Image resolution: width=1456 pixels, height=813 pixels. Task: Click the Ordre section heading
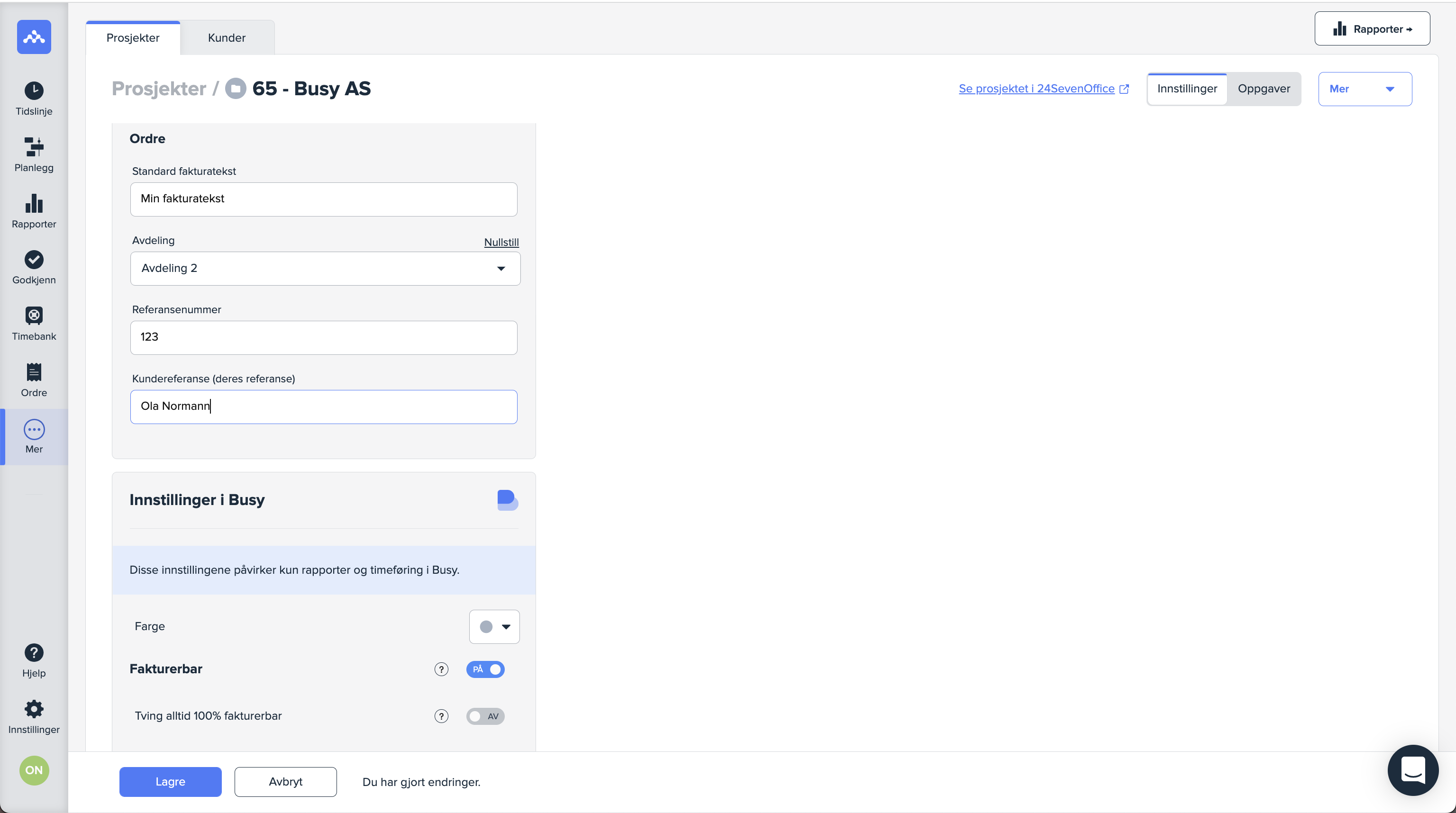[147, 139]
